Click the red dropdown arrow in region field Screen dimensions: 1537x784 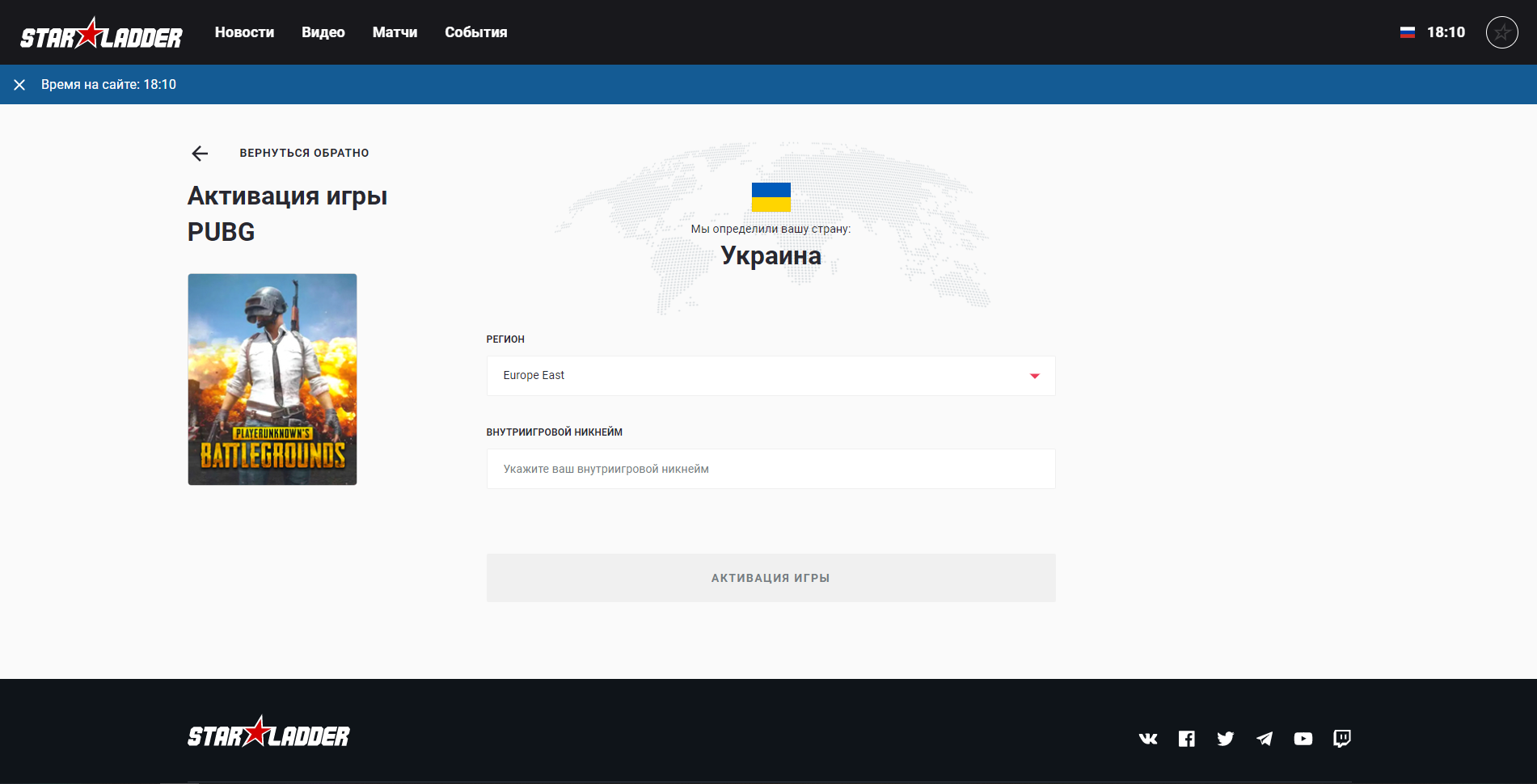[1034, 376]
